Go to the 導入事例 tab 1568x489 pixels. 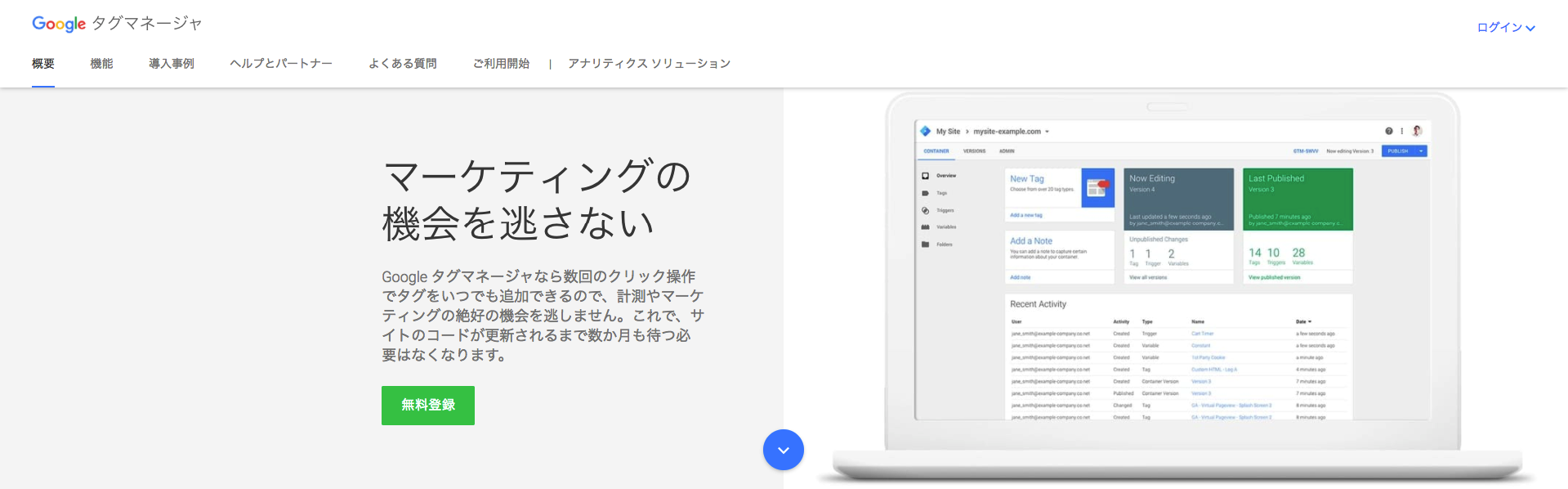click(172, 64)
